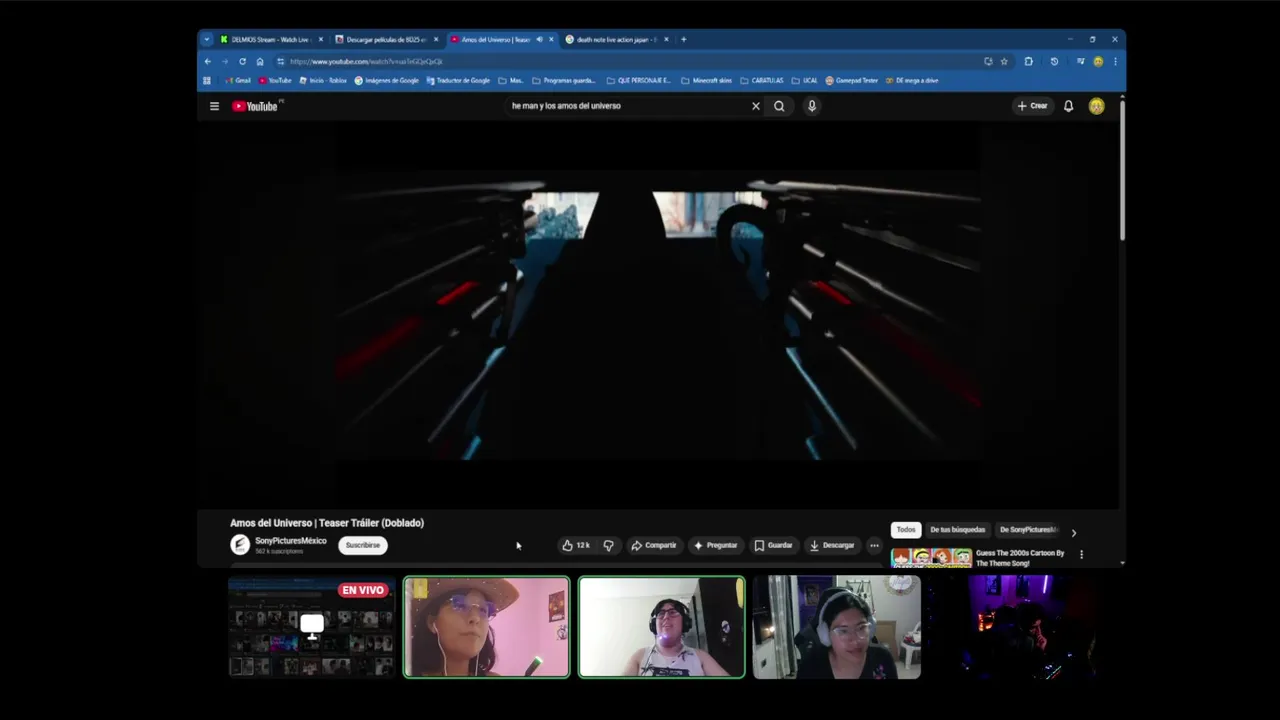
Task: Open YouTube notifications bell
Action: point(1068,106)
